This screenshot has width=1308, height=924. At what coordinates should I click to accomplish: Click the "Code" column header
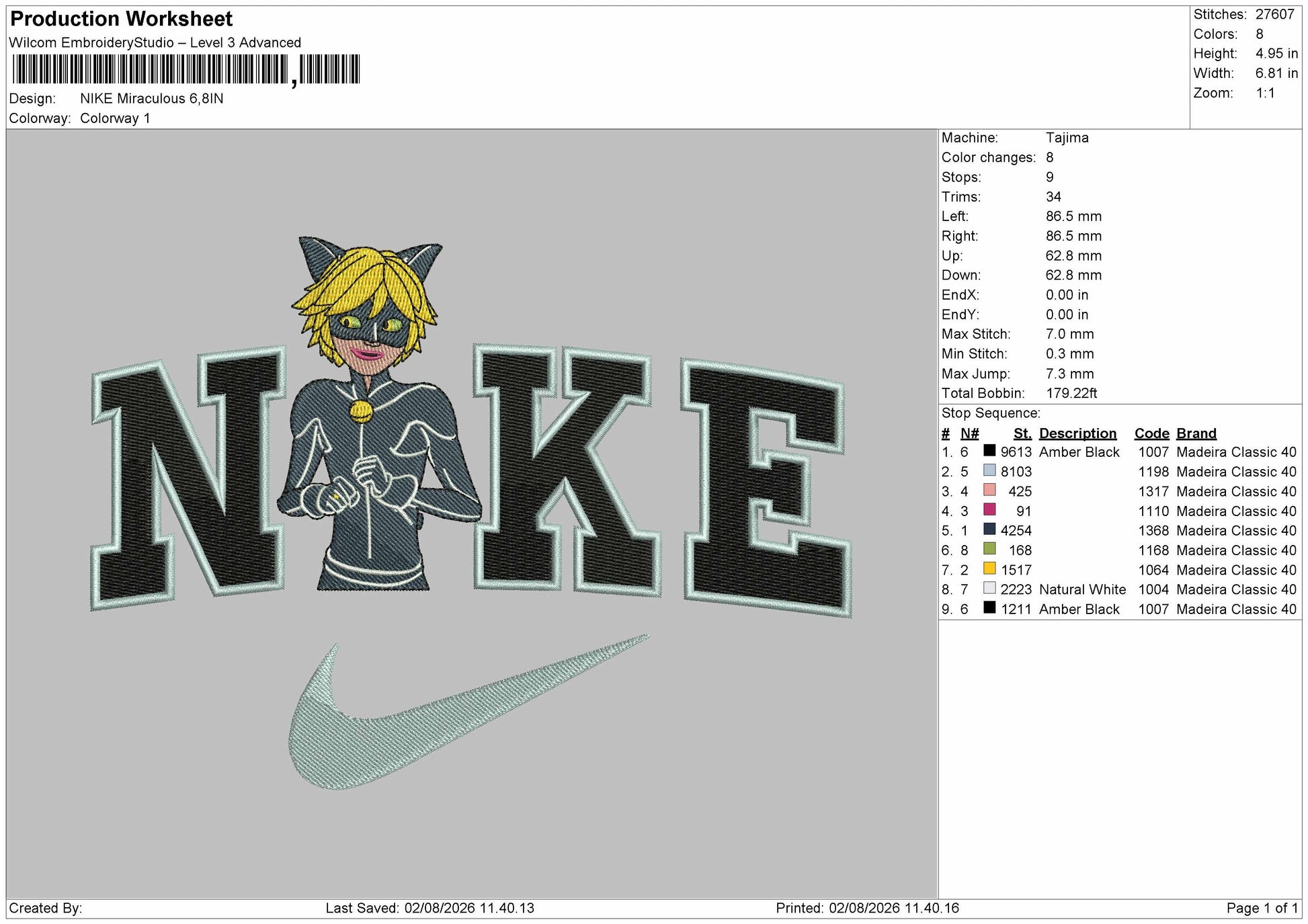[1151, 433]
